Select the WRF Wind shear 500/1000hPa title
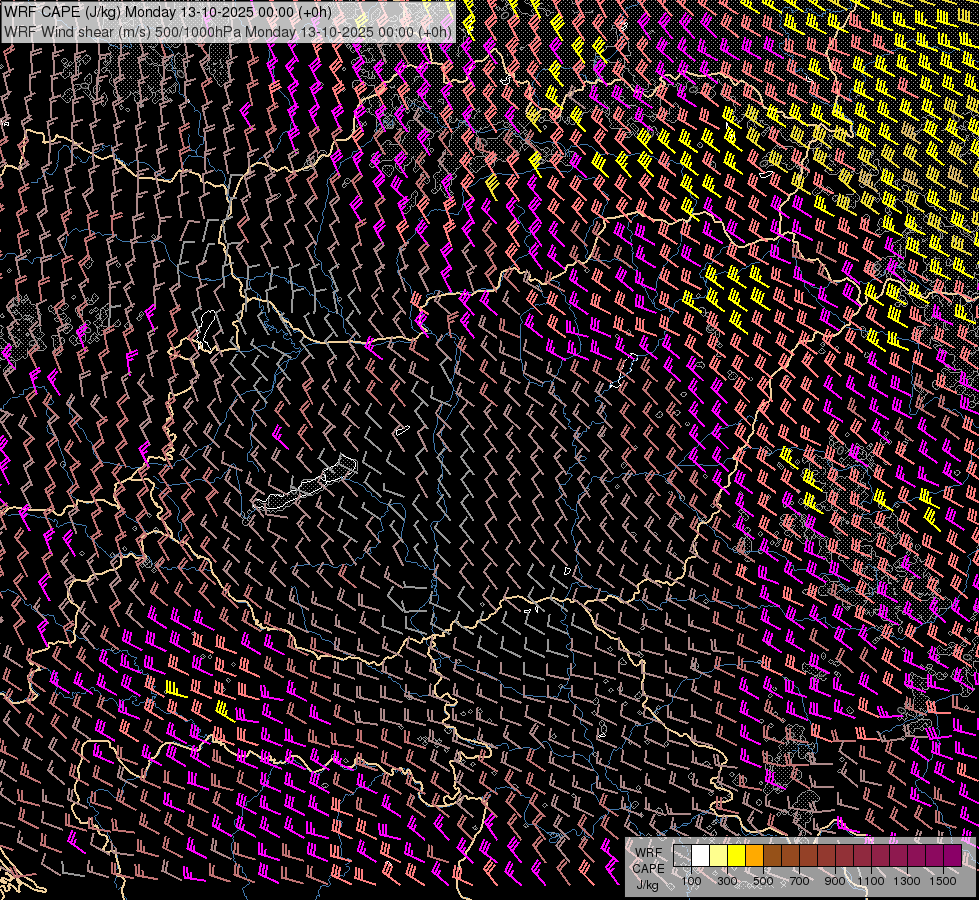The width and height of the screenshot is (979, 900). (x=228, y=31)
